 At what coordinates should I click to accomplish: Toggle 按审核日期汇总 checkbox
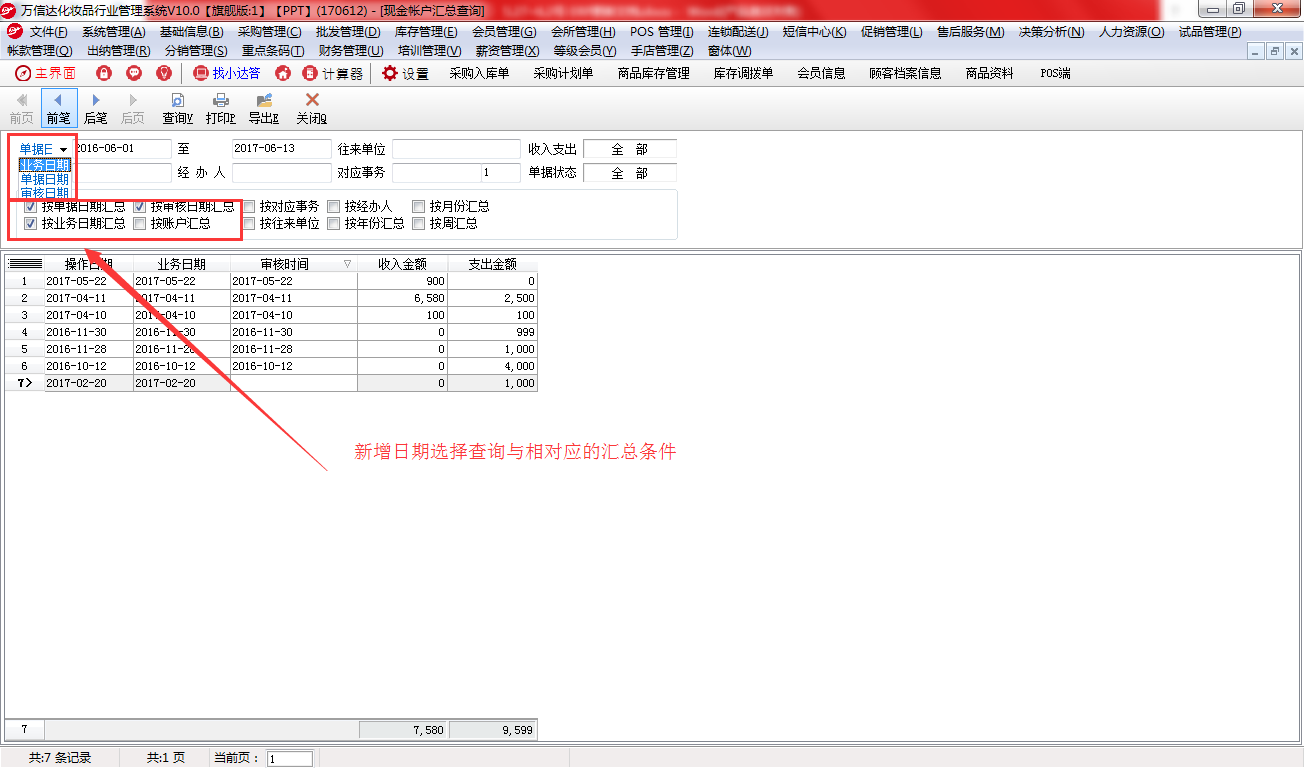pos(140,207)
